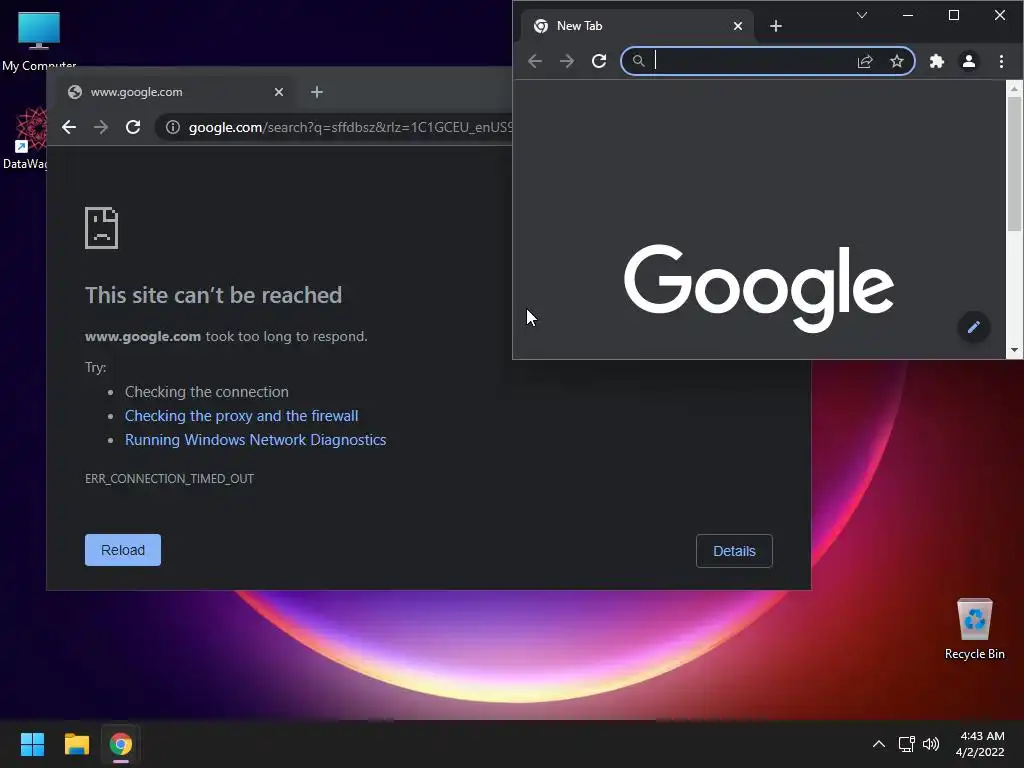The width and height of the screenshot is (1024, 768).
Task: Open Details on the error page
Action: click(x=734, y=551)
